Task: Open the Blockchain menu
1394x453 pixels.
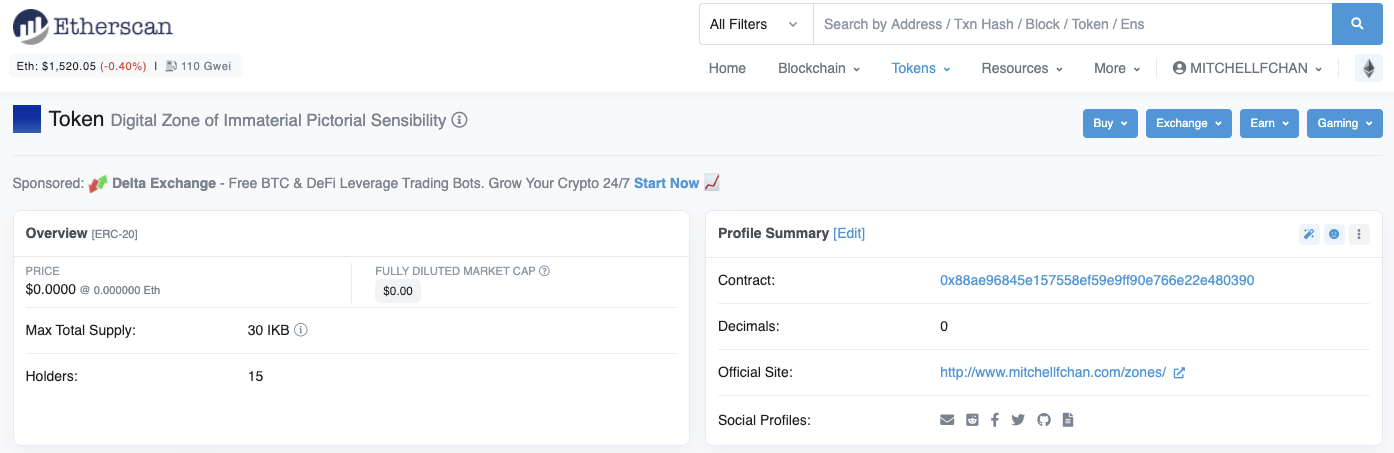Action: click(x=819, y=68)
